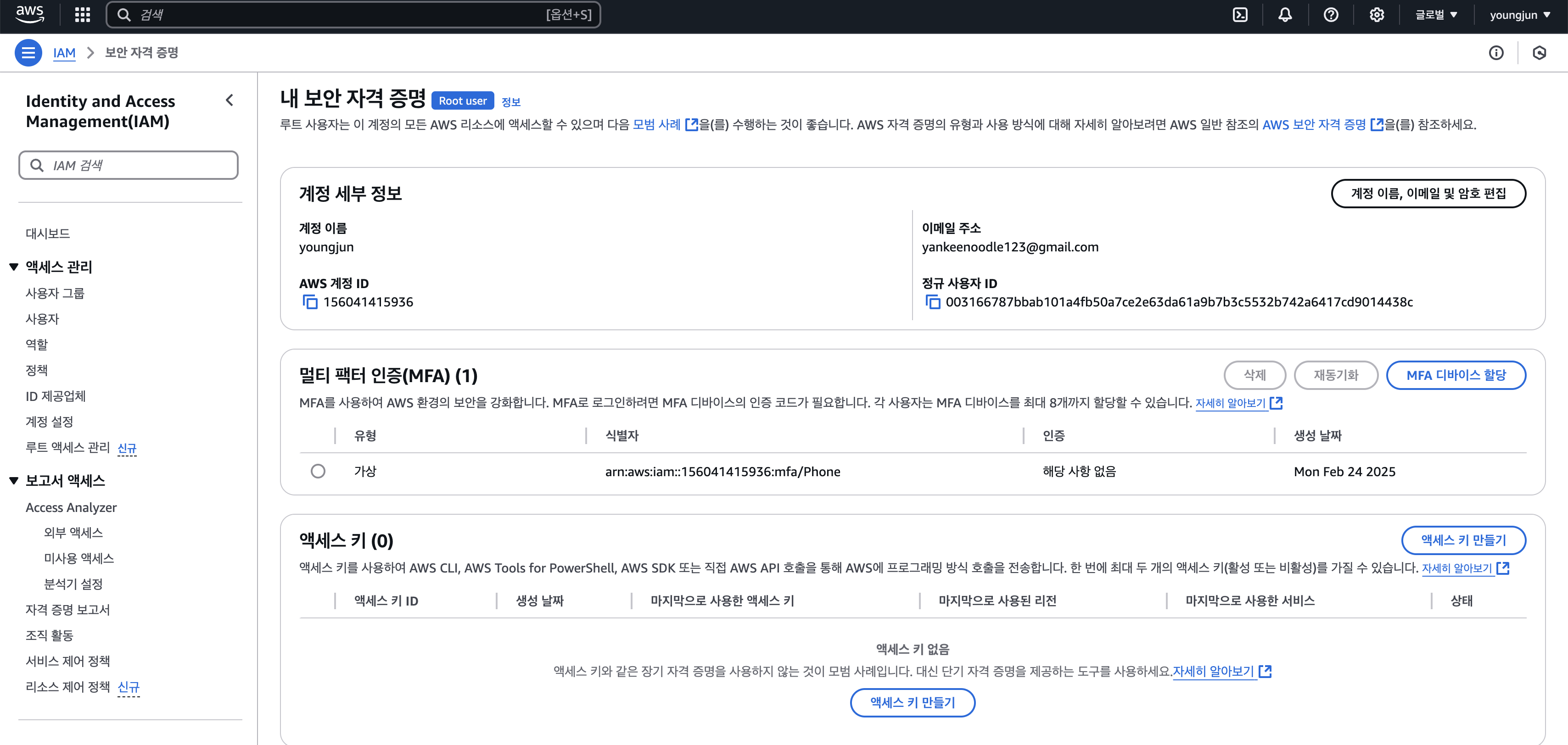The image size is (1568, 745).
Task: Collapse the 보고서 액세스 section
Action: 14,481
